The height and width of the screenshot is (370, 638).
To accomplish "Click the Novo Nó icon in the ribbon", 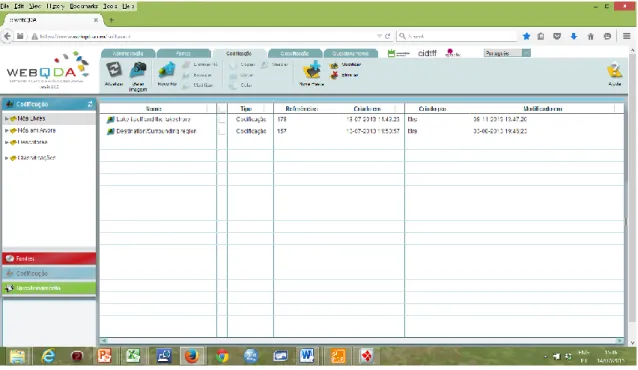I will pyautogui.click(x=167, y=70).
